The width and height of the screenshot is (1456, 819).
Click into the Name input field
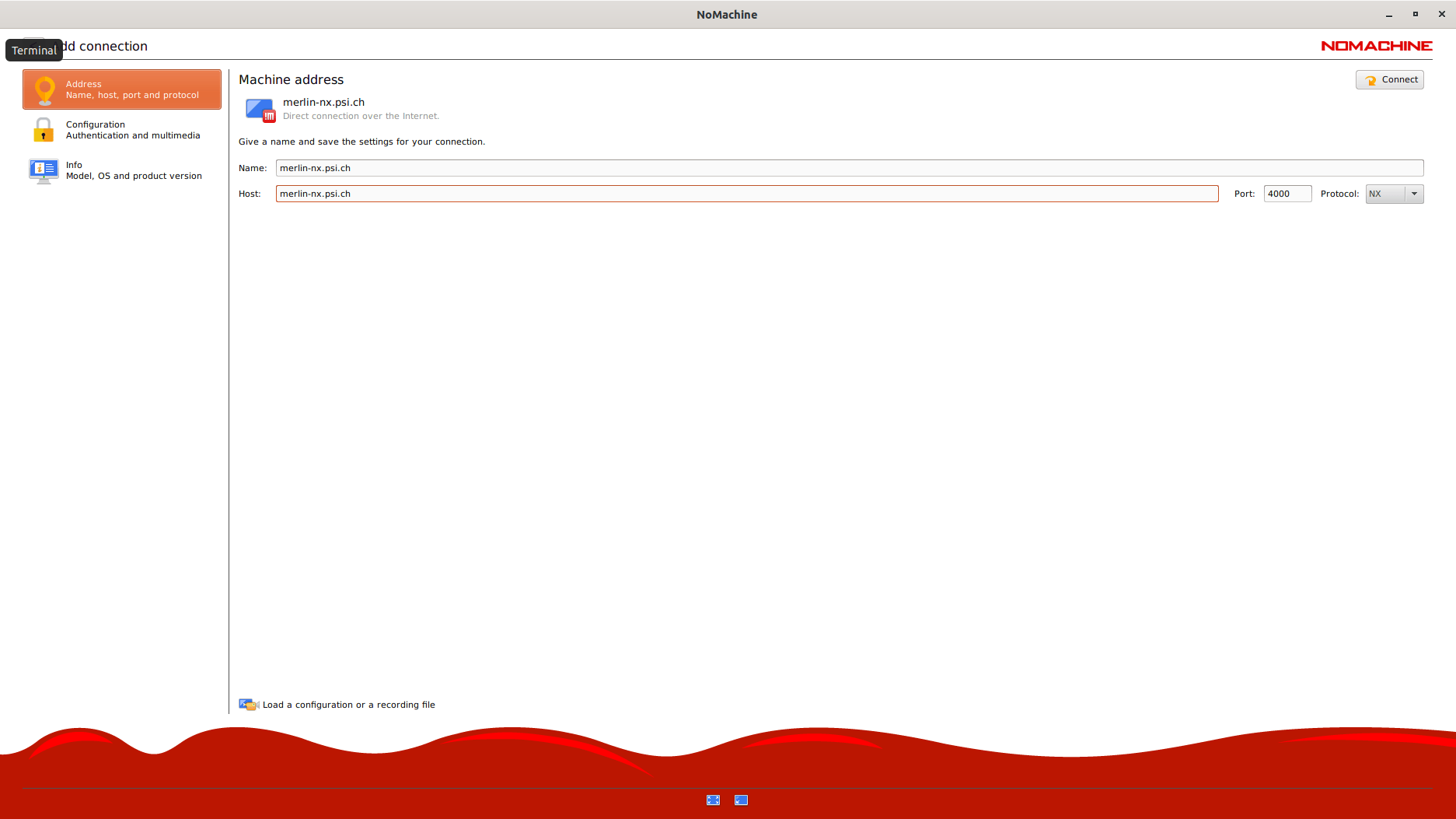(x=849, y=168)
